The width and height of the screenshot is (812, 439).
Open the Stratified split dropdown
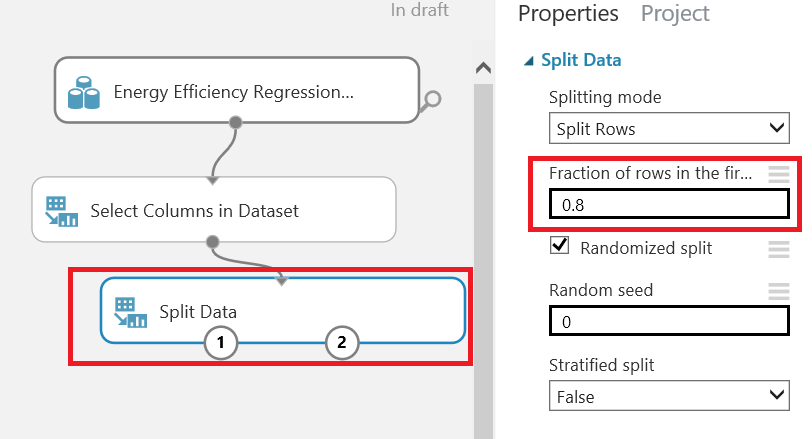[669, 397]
